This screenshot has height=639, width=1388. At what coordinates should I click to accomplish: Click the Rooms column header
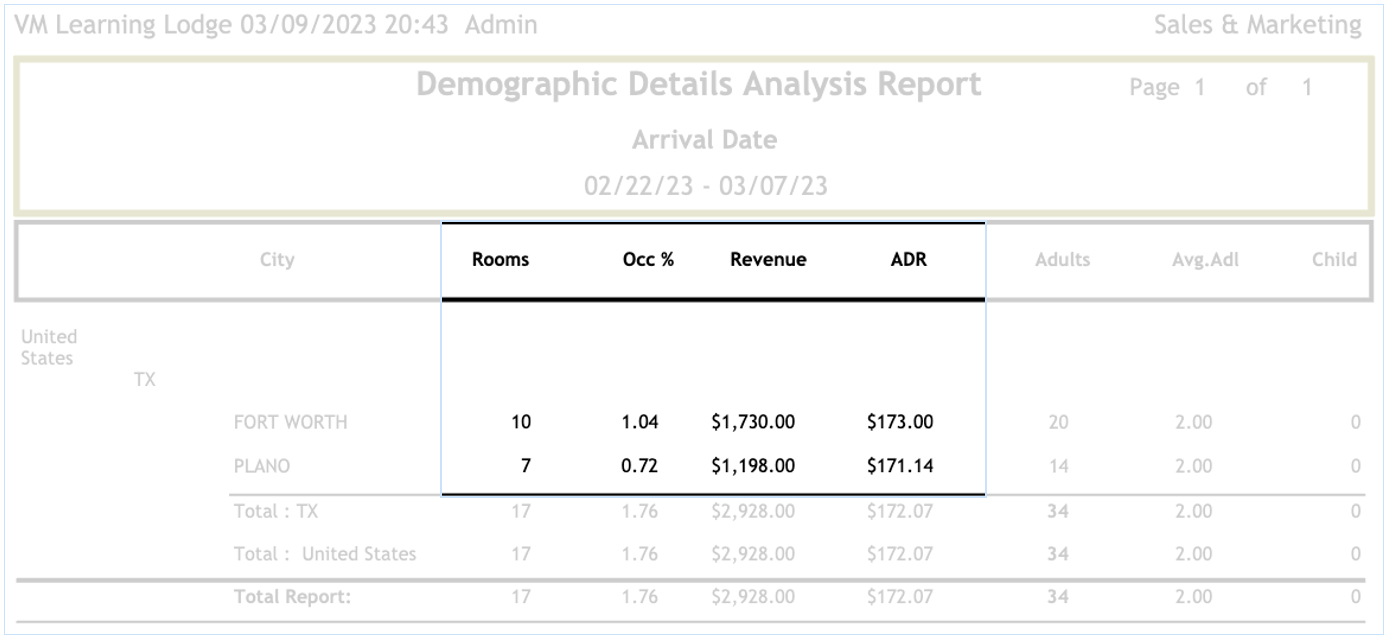(x=500, y=260)
